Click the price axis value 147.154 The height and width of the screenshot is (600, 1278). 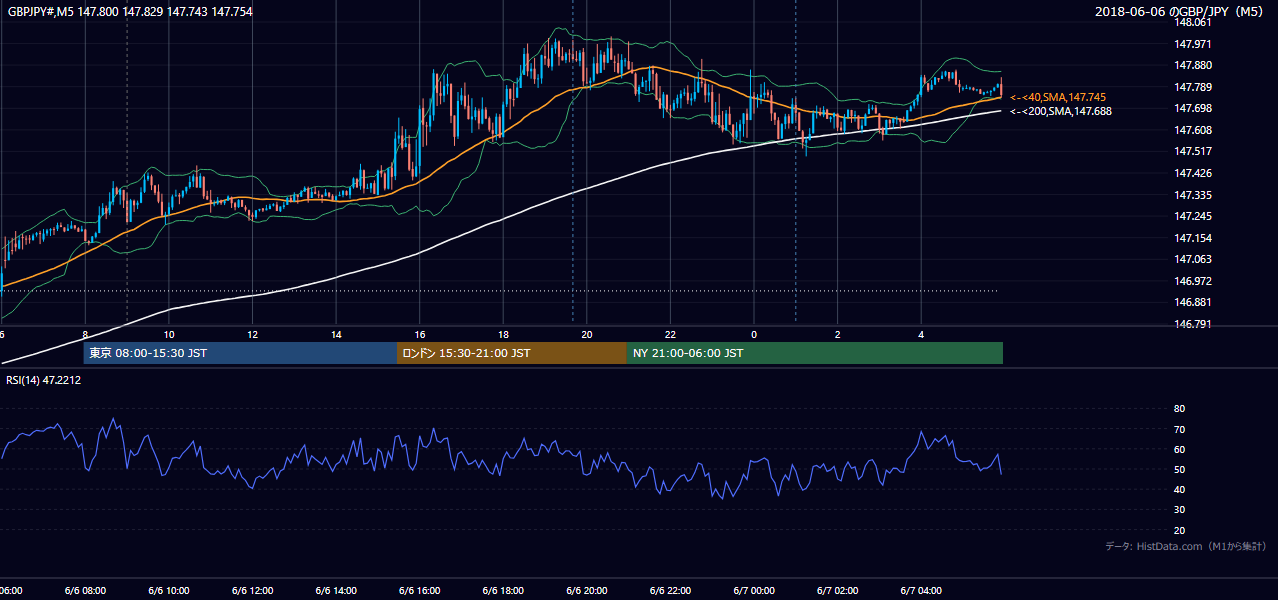[1193, 239]
